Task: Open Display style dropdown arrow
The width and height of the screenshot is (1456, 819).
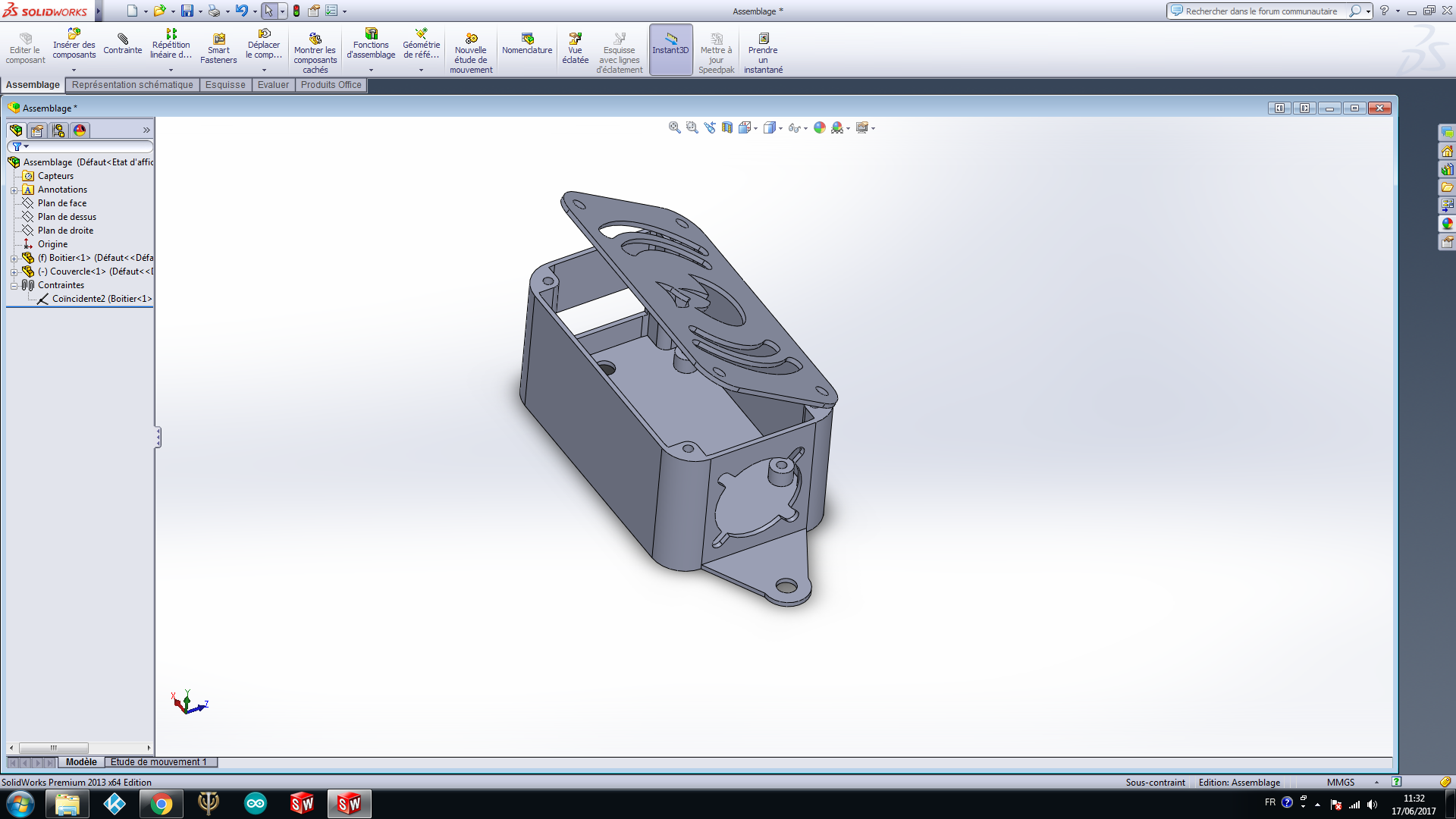Action: [x=780, y=128]
